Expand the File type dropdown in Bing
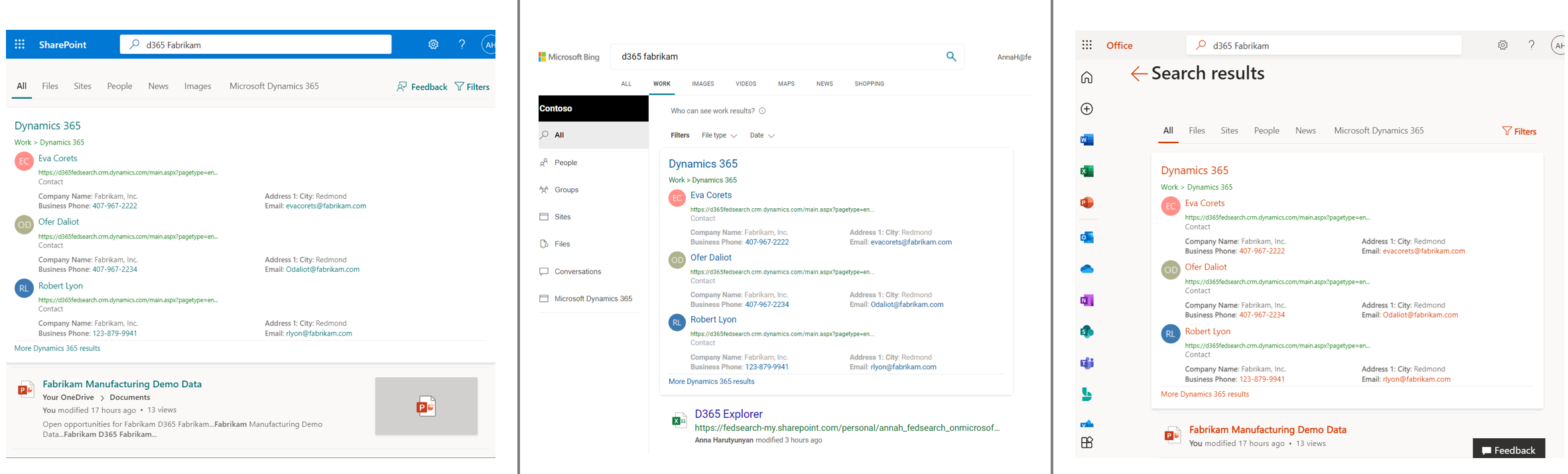This screenshot has width=1568, height=474. coord(719,135)
